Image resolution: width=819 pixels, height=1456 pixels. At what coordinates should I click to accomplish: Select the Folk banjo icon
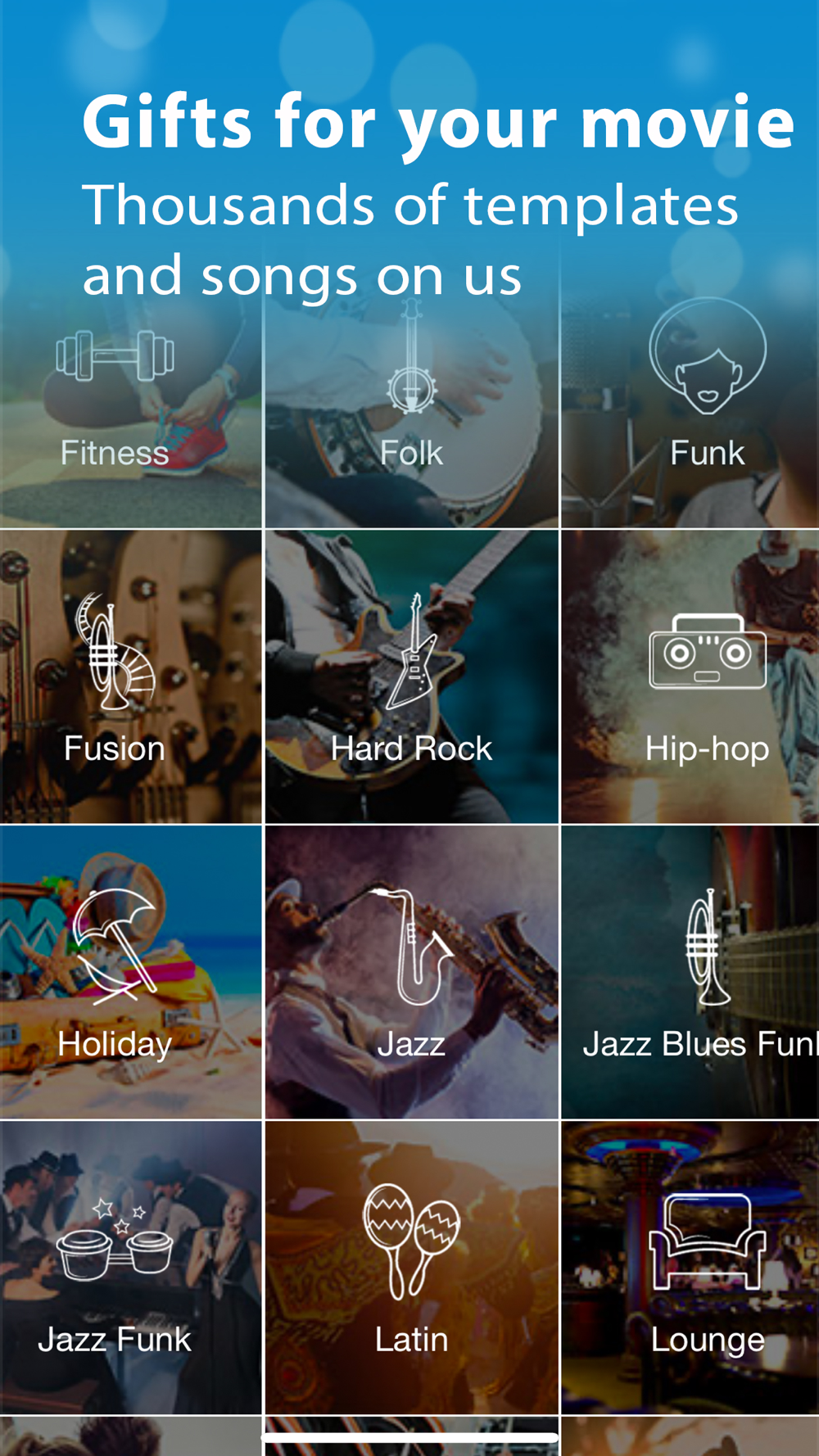(411, 357)
